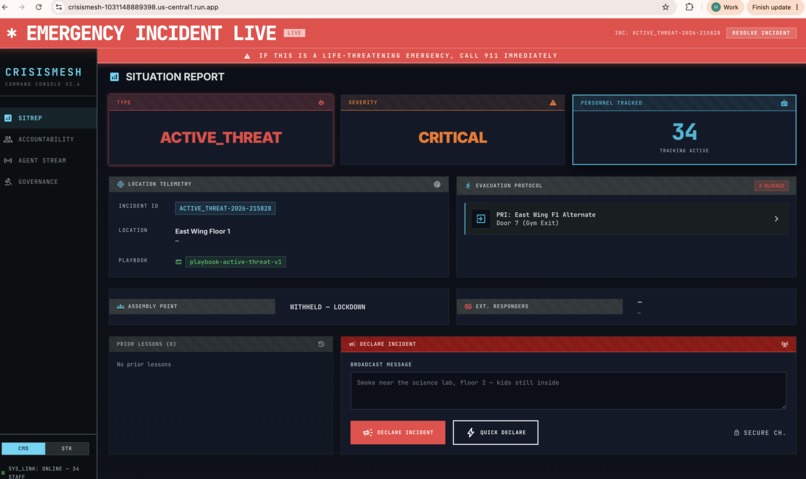Viewport: 806px width, 479px height.
Task: Click the Finish update button
Action: [x=775, y=7]
